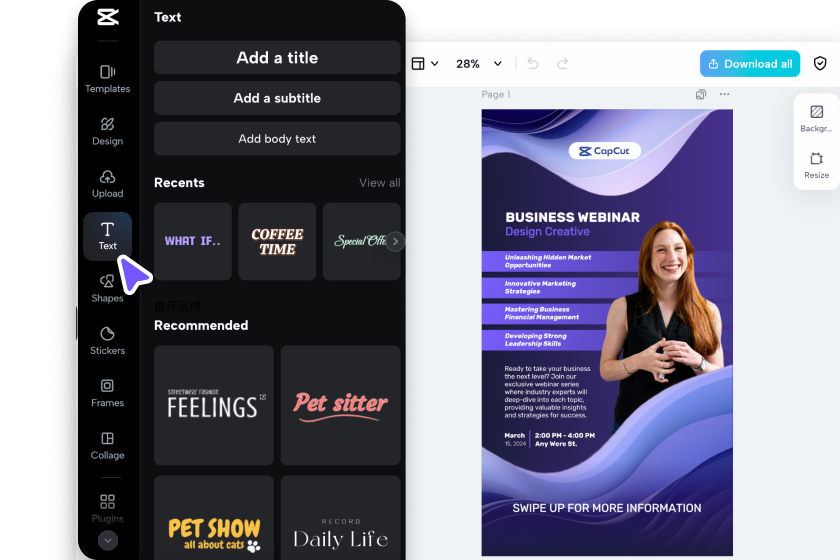Open the Background tool on right panel
Viewport: 840px width, 560px height.
816,118
